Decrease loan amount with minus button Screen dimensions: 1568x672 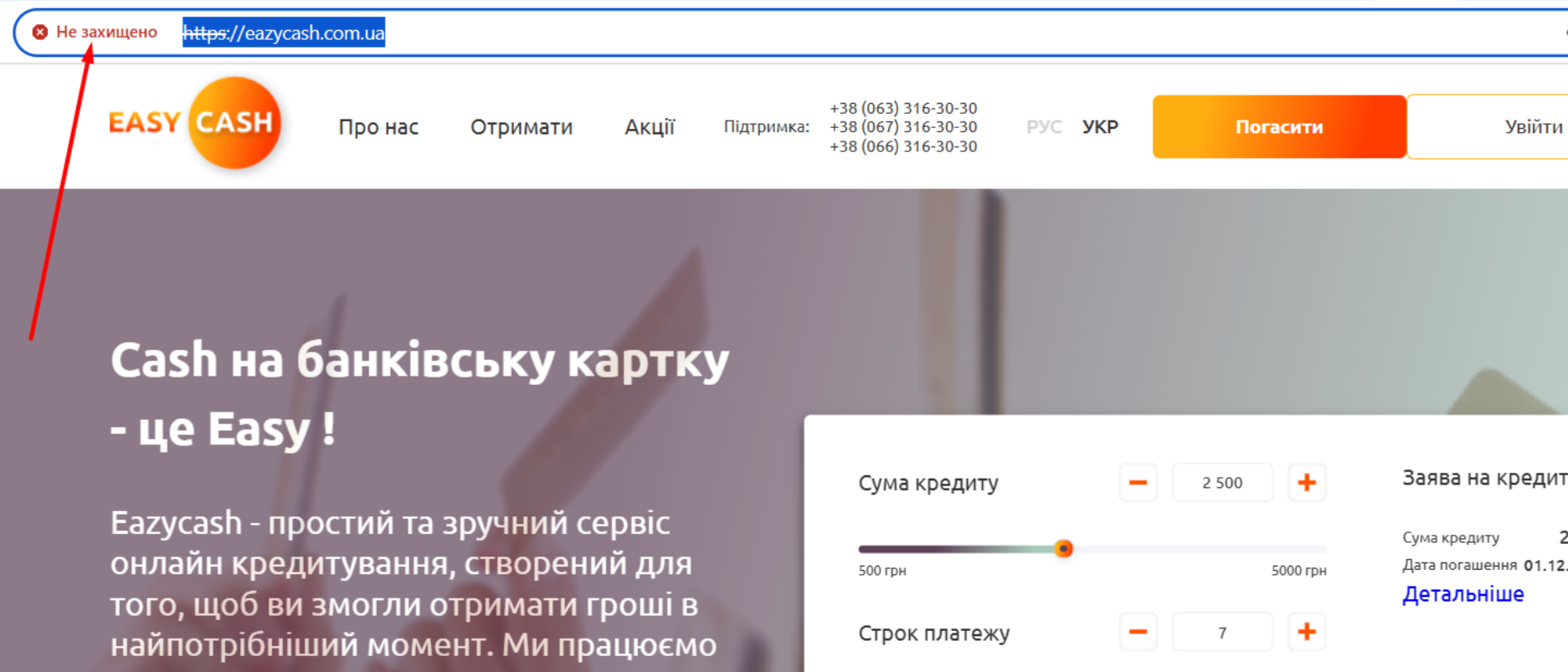tap(1138, 483)
